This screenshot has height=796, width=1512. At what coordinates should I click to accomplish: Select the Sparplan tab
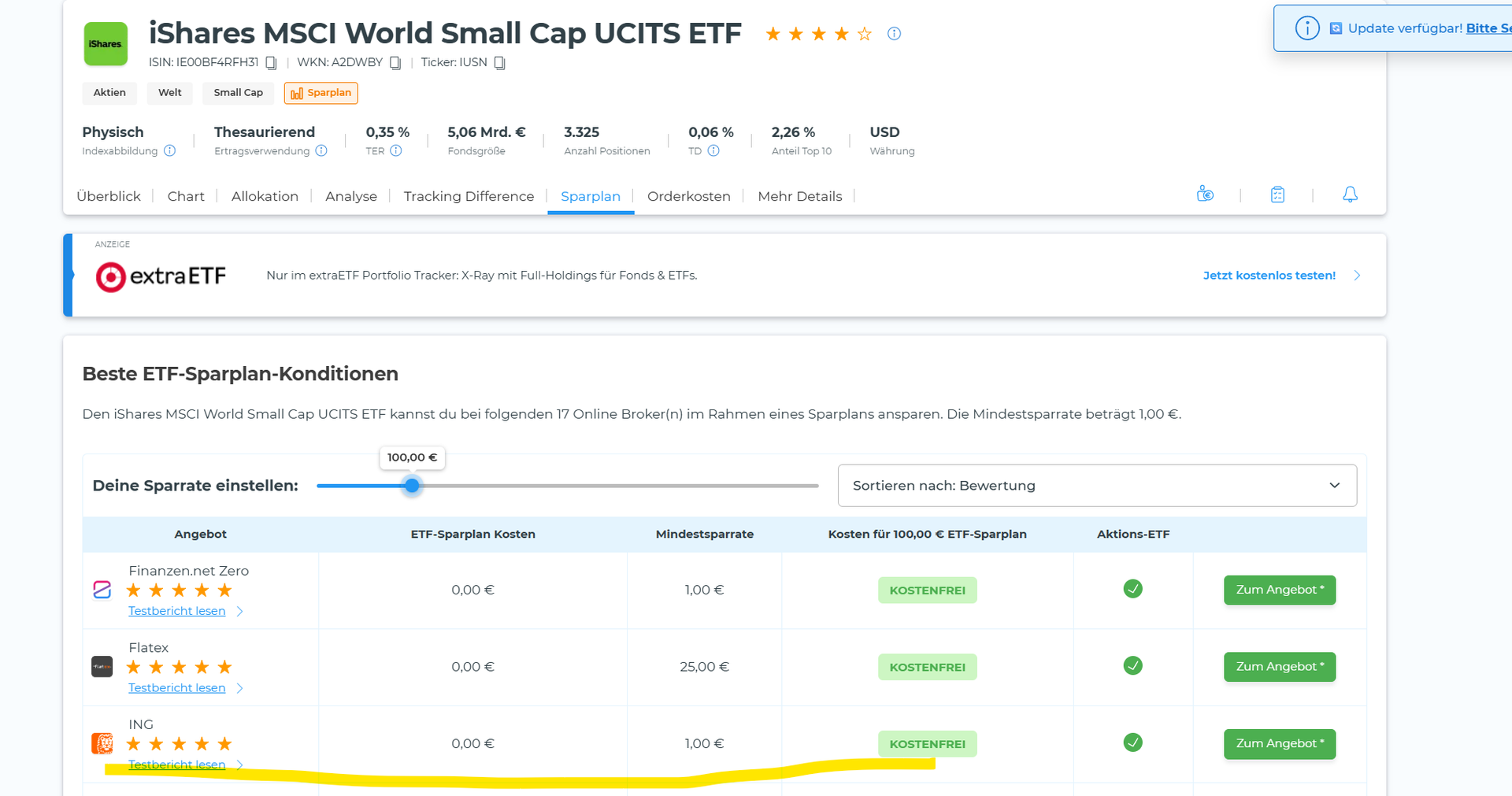tap(591, 196)
